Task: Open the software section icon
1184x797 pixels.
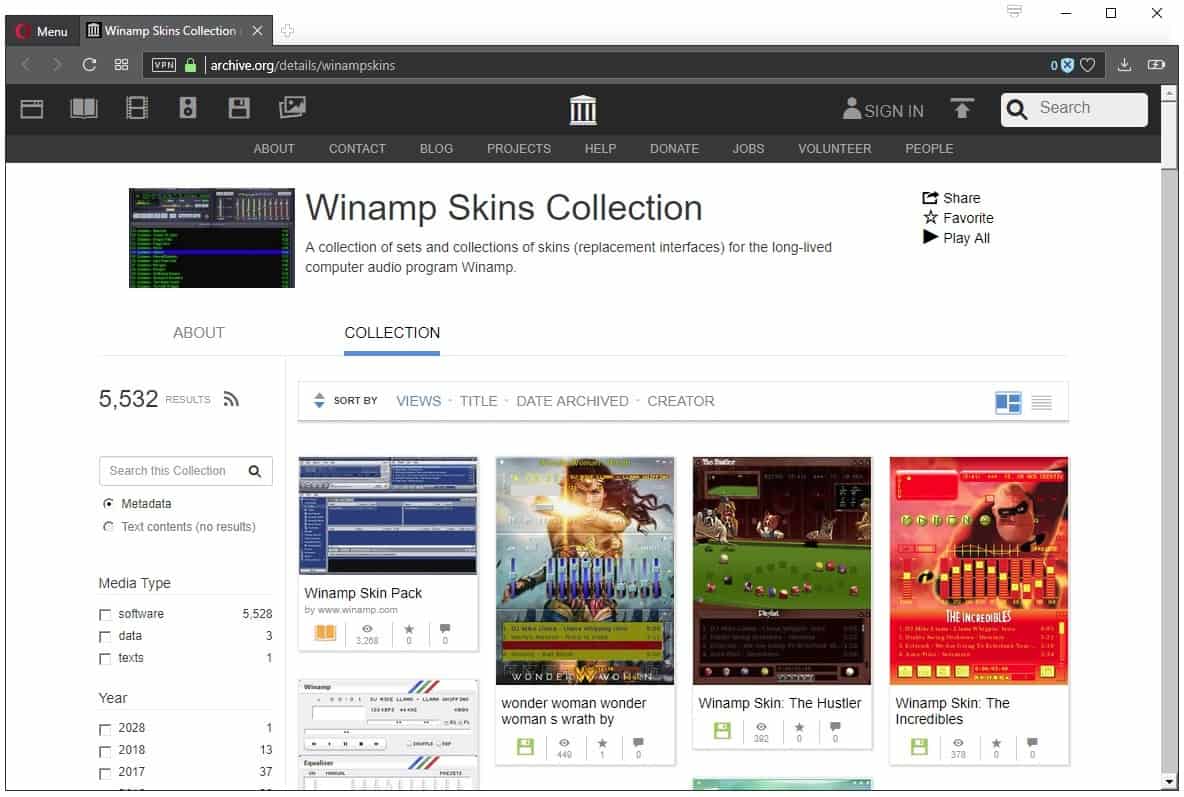Action: click(239, 108)
